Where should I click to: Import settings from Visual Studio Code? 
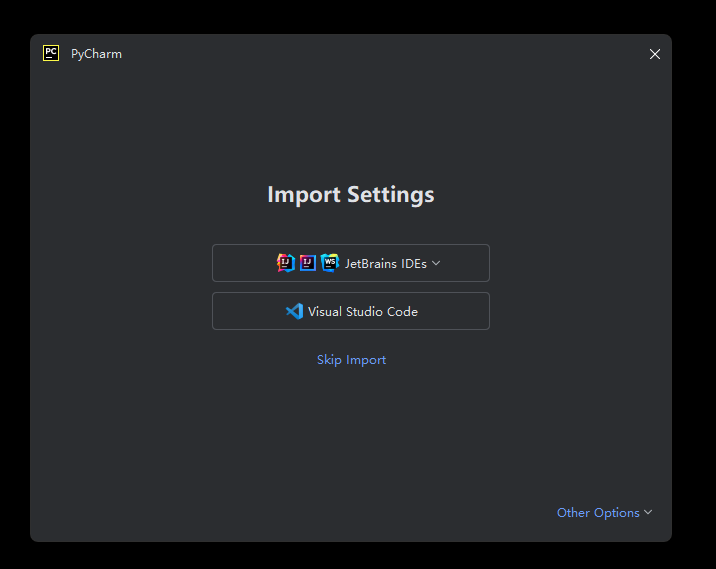[x=351, y=311]
